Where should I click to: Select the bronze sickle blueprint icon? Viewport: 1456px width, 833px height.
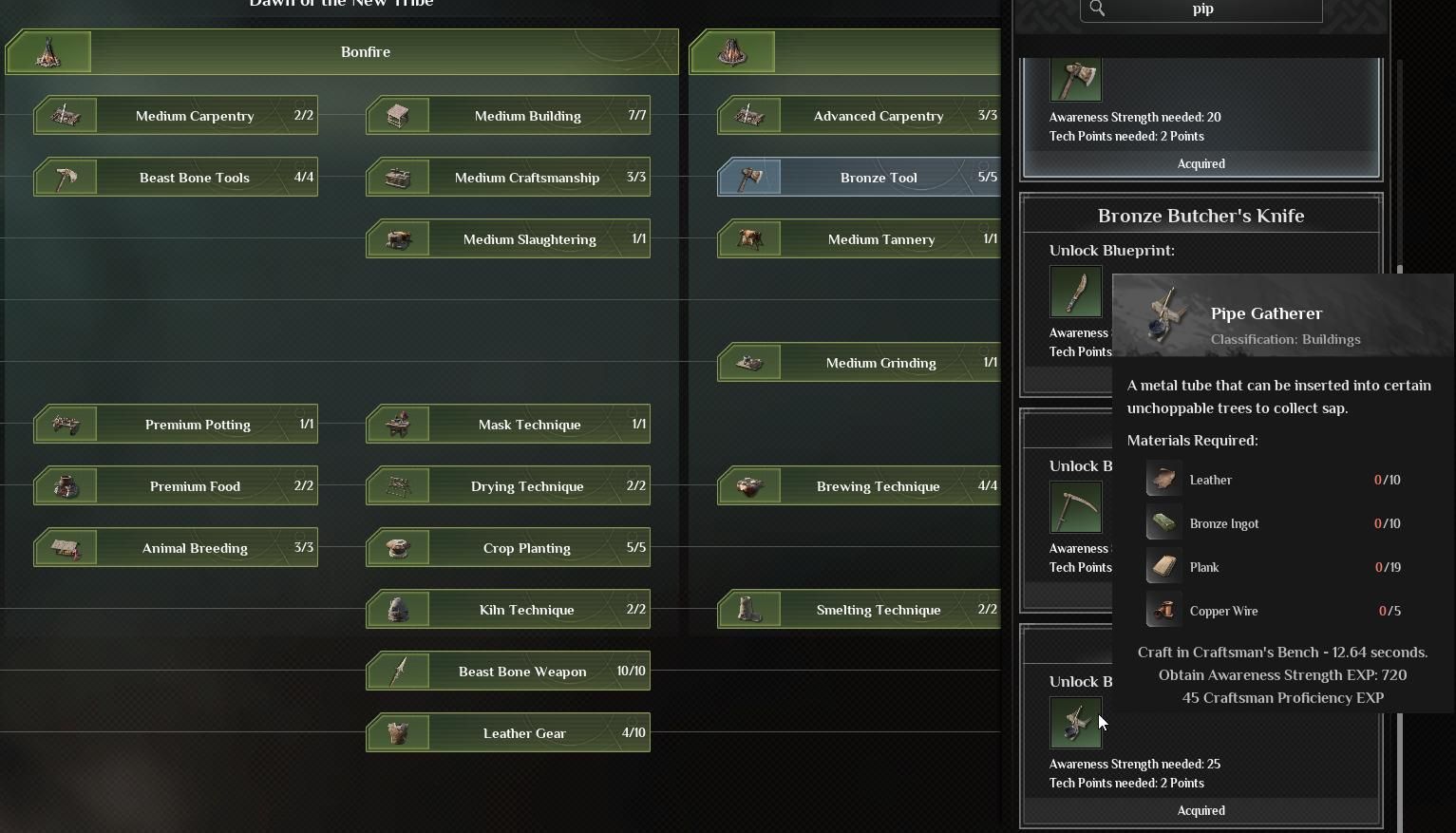pyautogui.click(x=1075, y=507)
